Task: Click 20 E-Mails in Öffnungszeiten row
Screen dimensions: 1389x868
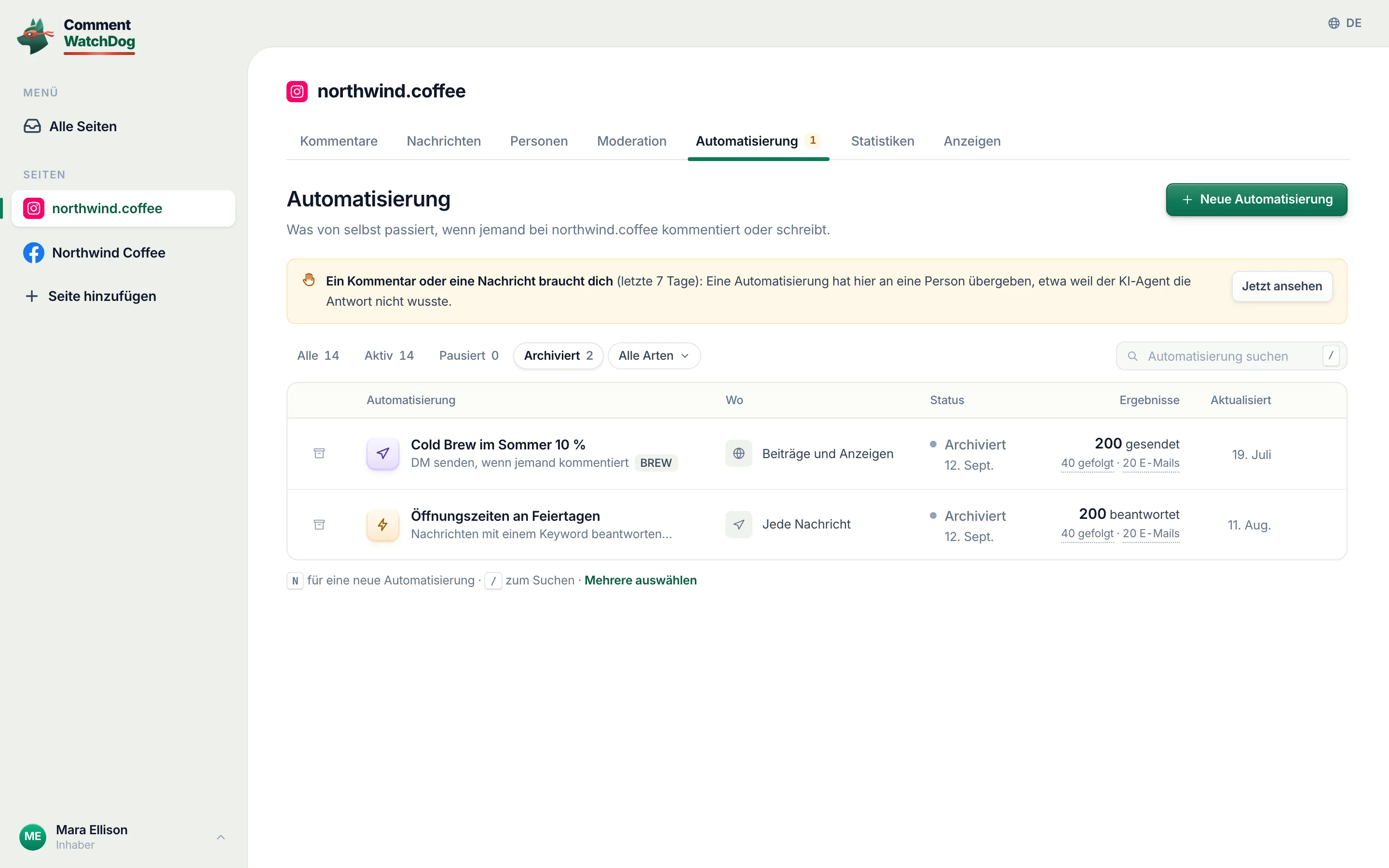Action: tap(1151, 534)
